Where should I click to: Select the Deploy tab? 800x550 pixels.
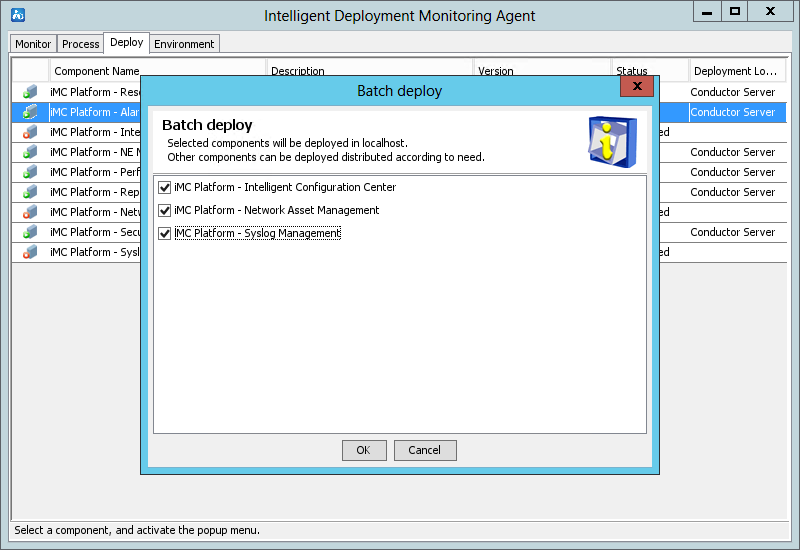coord(127,42)
